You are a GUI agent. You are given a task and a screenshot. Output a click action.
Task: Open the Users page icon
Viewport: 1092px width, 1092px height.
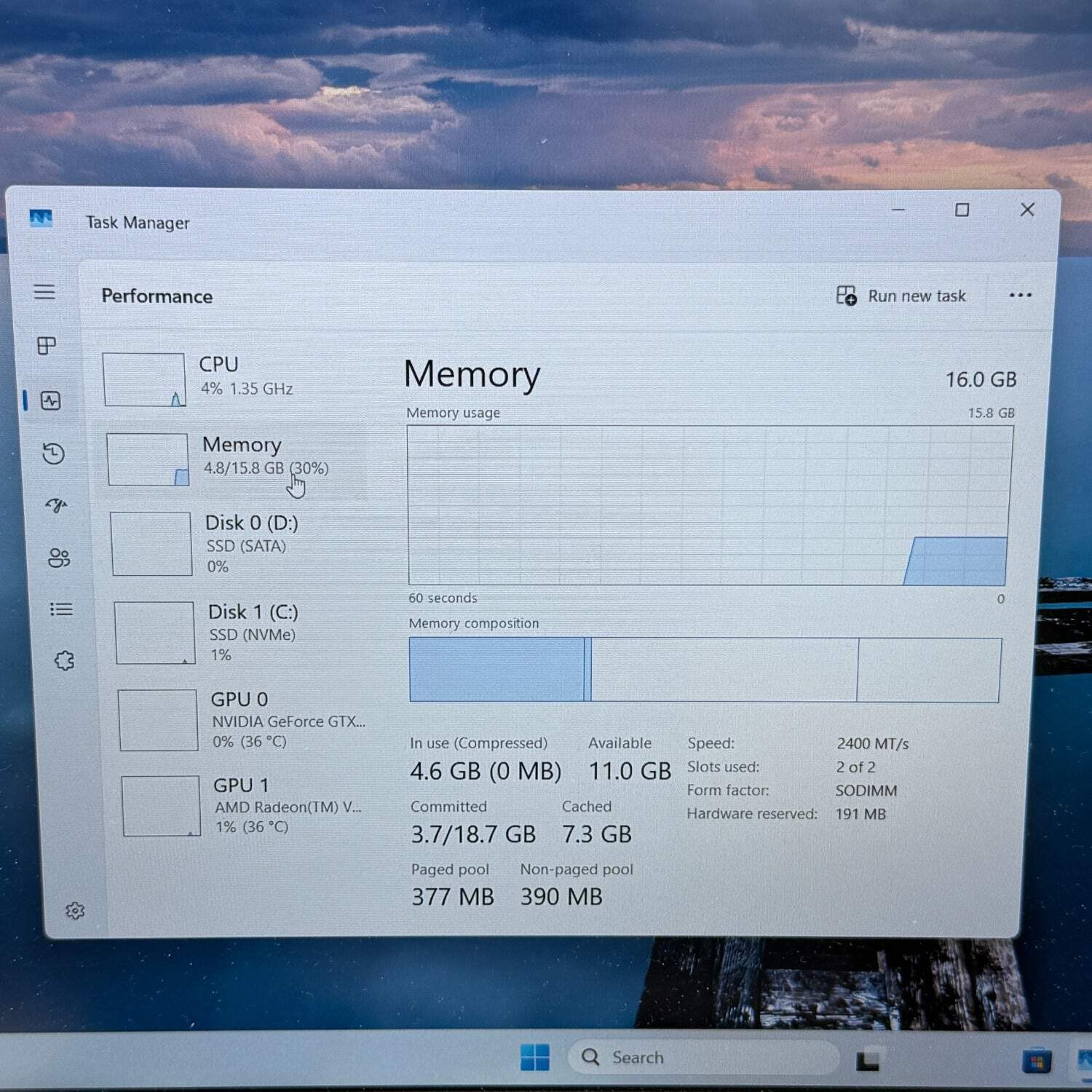coord(59,558)
